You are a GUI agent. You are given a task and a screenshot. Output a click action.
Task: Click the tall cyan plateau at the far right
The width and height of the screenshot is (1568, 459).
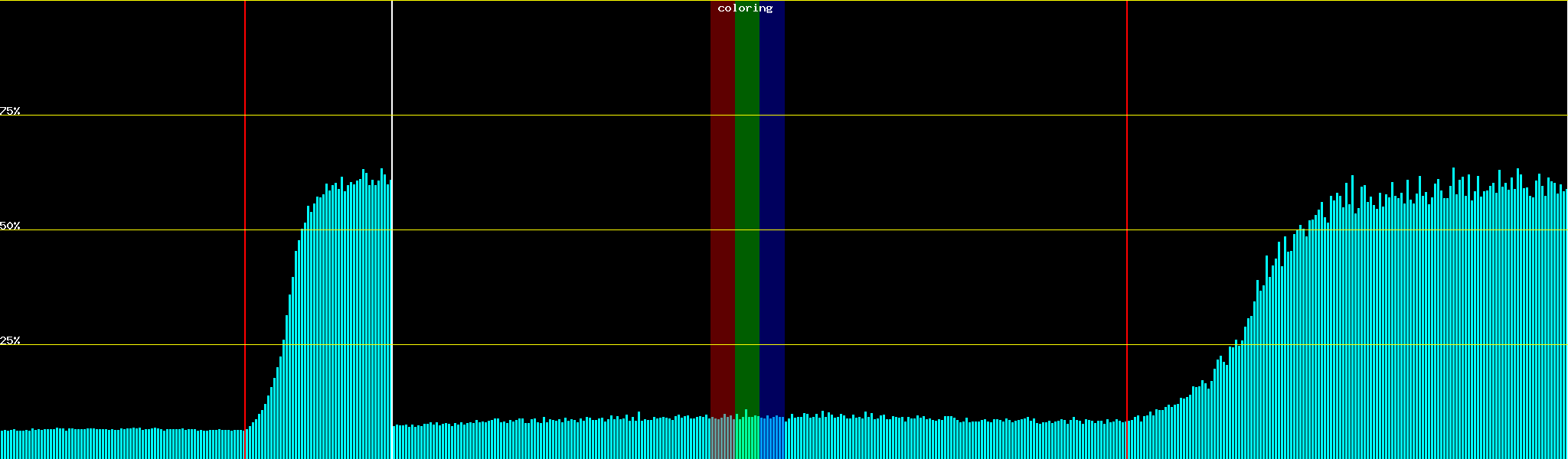tap(1455, 321)
